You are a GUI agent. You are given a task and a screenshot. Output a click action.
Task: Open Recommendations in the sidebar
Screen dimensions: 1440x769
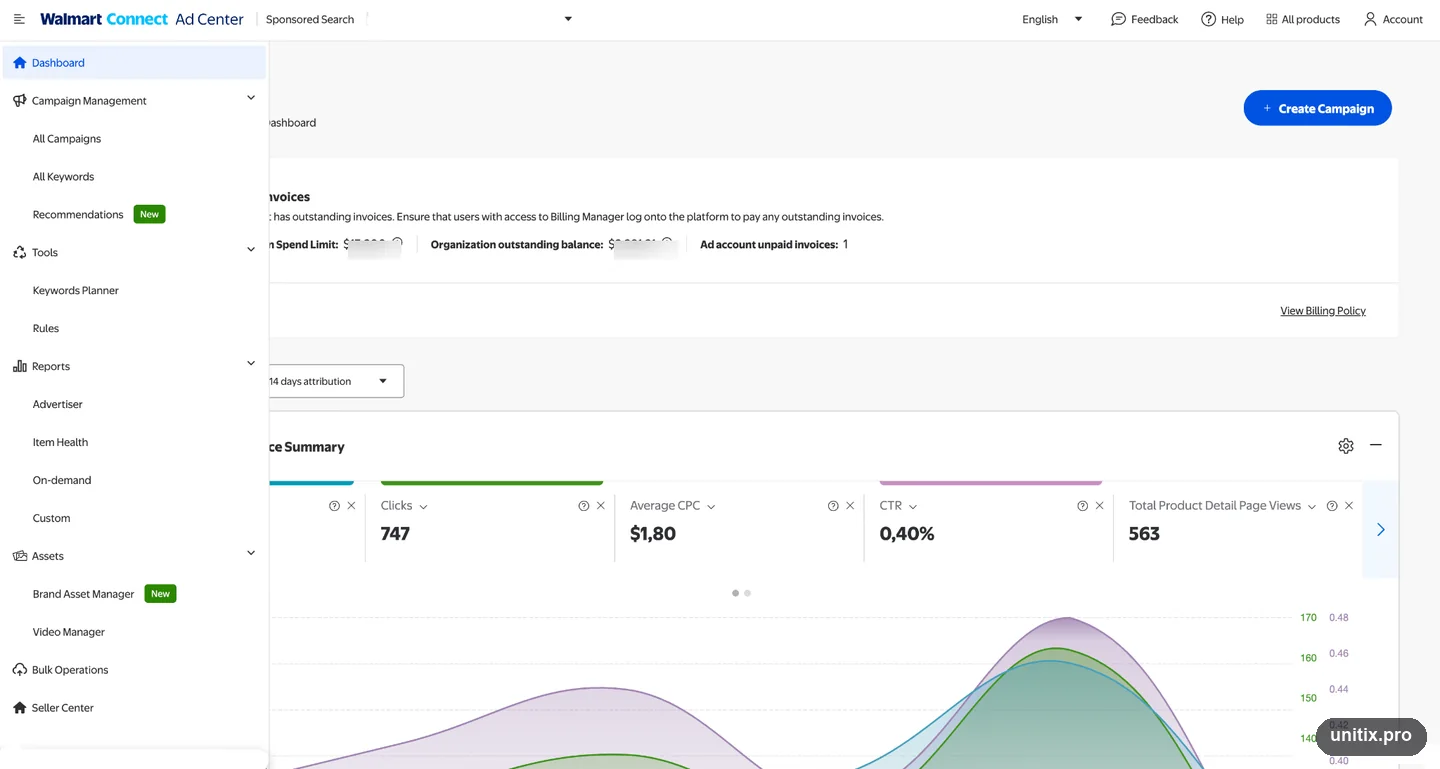click(x=78, y=215)
